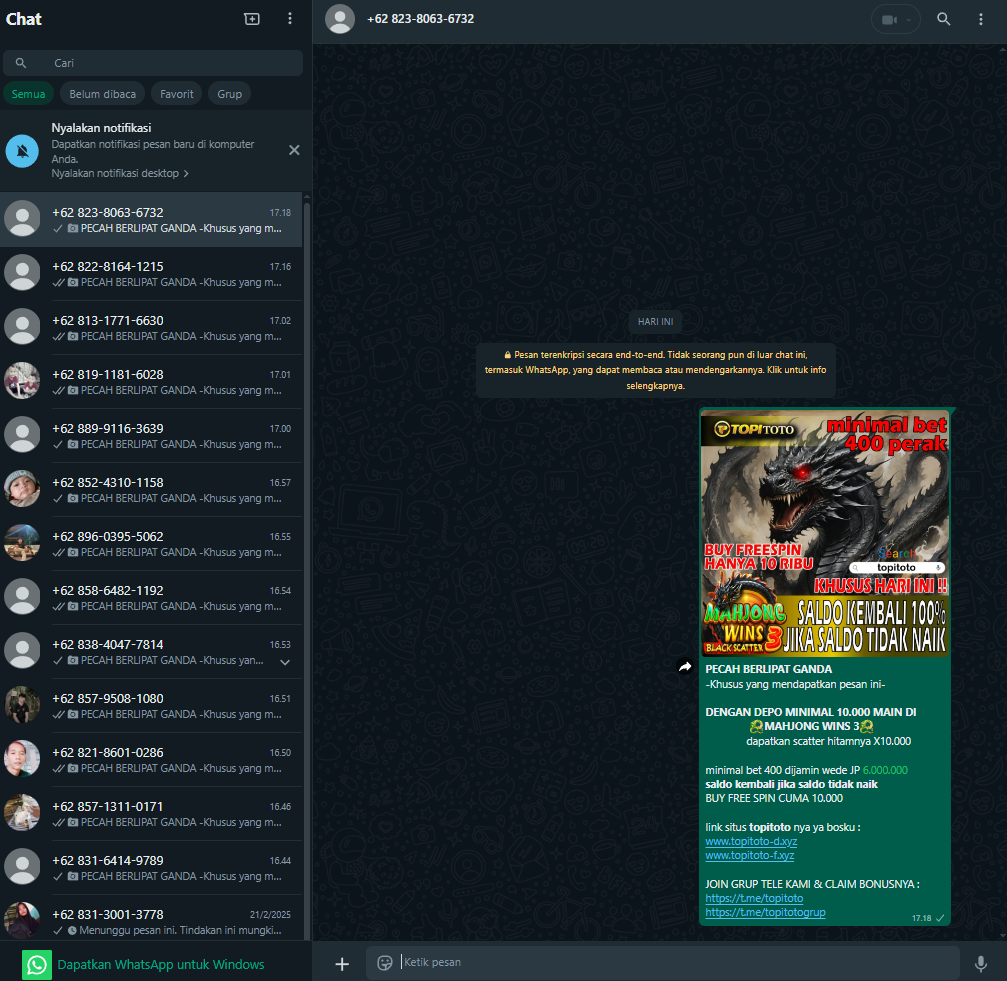Open chat with +62 819-1181-6028
This screenshot has width=1007, height=981.
[x=152, y=381]
